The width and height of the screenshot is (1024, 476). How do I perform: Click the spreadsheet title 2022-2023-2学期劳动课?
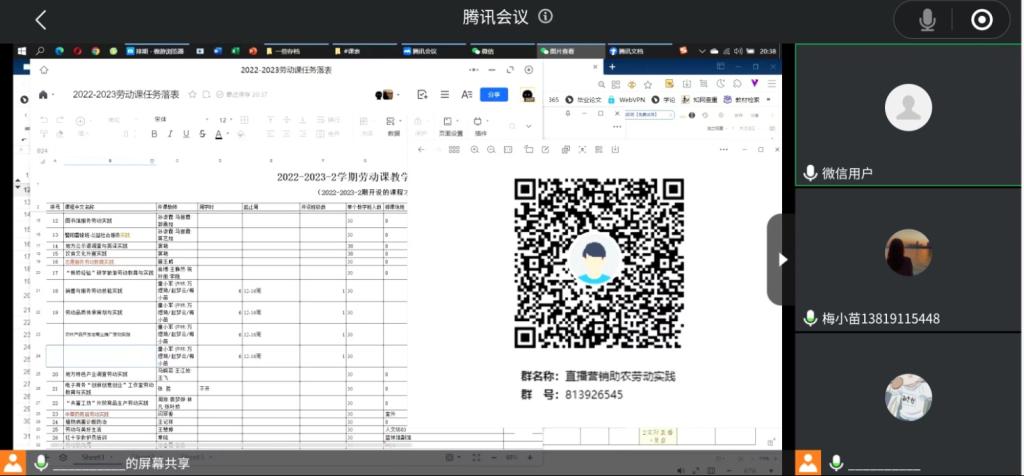click(342, 177)
